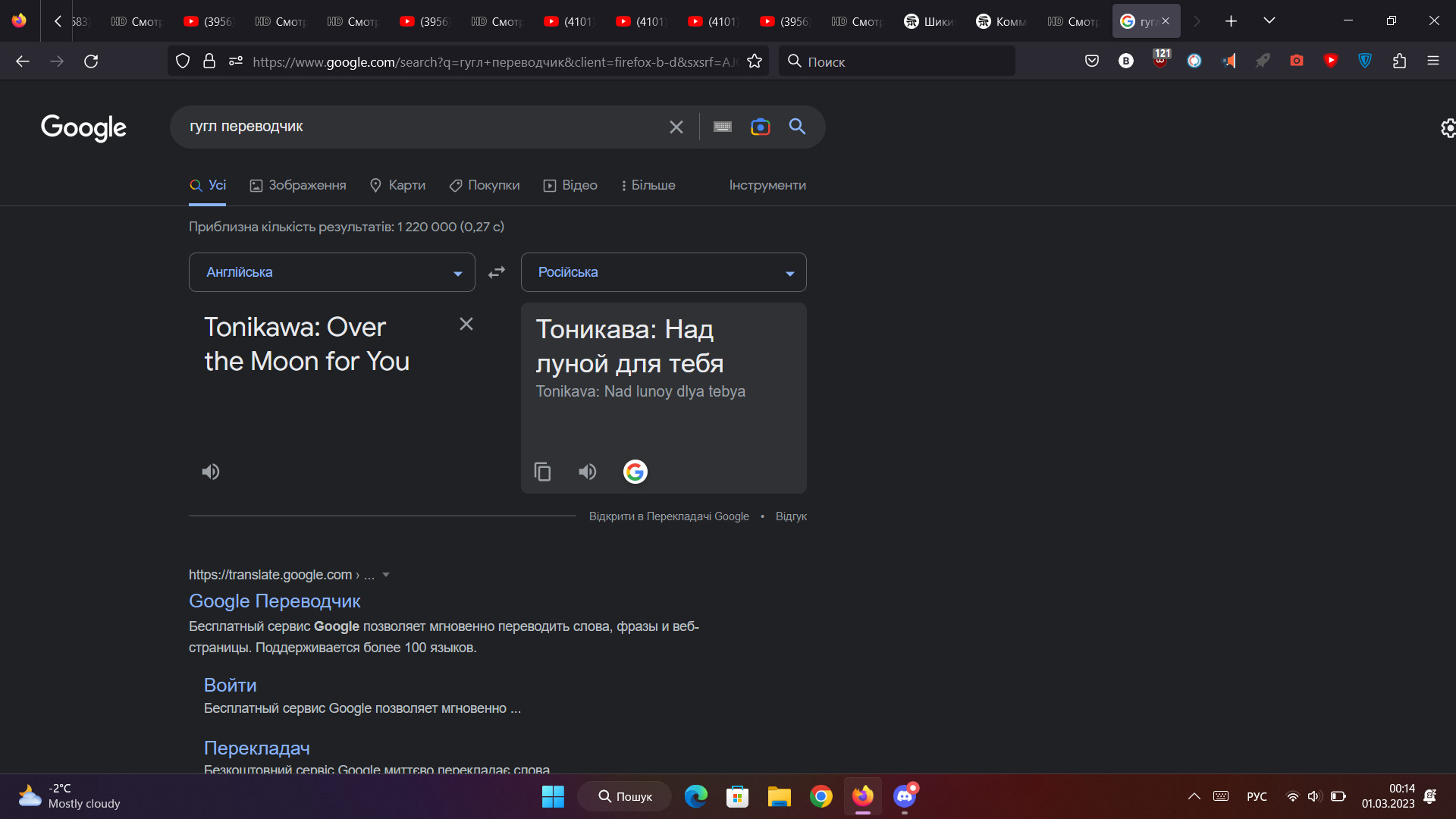
Task: Expand Більше search categories
Action: click(x=648, y=185)
